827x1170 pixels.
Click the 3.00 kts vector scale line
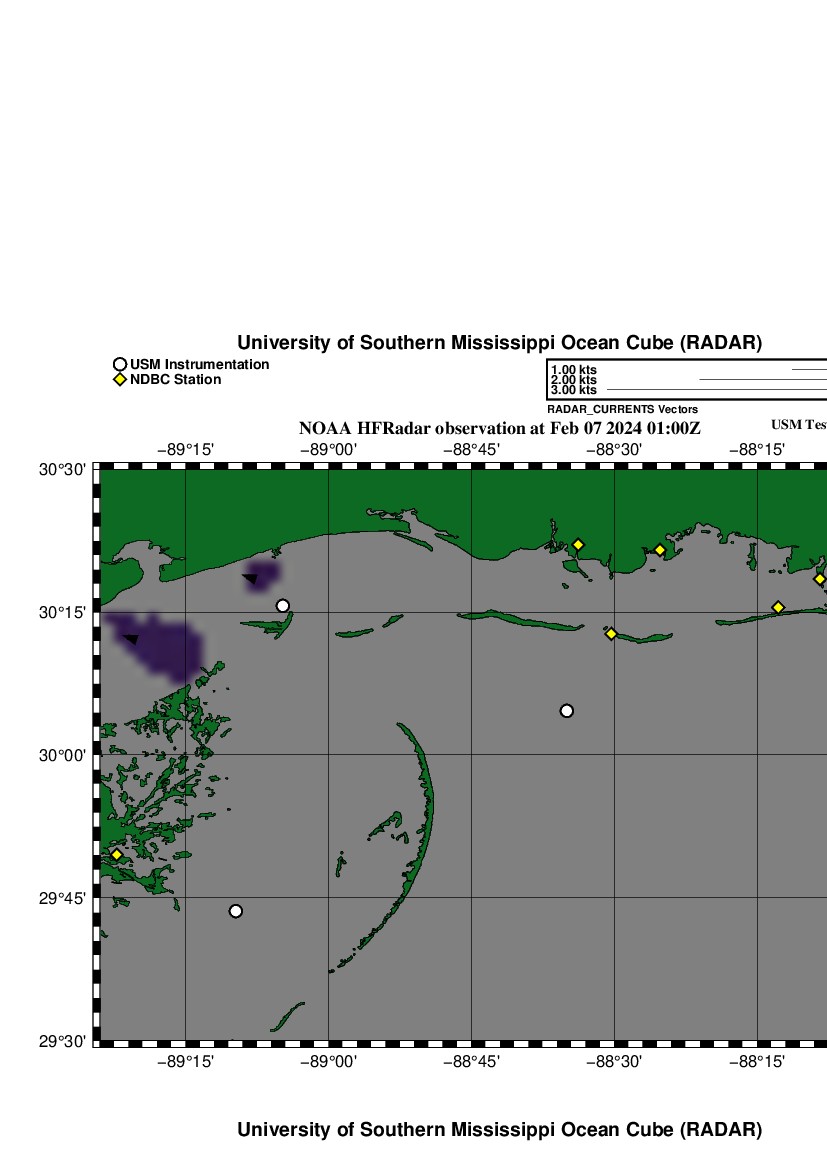pyautogui.click(x=716, y=390)
